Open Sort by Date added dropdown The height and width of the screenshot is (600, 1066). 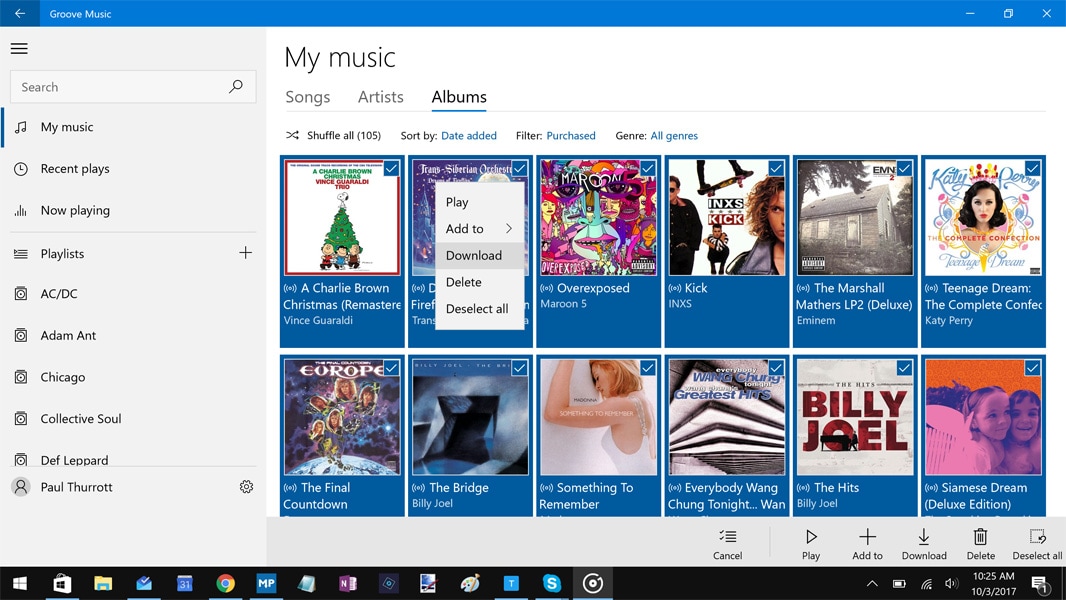tap(468, 135)
